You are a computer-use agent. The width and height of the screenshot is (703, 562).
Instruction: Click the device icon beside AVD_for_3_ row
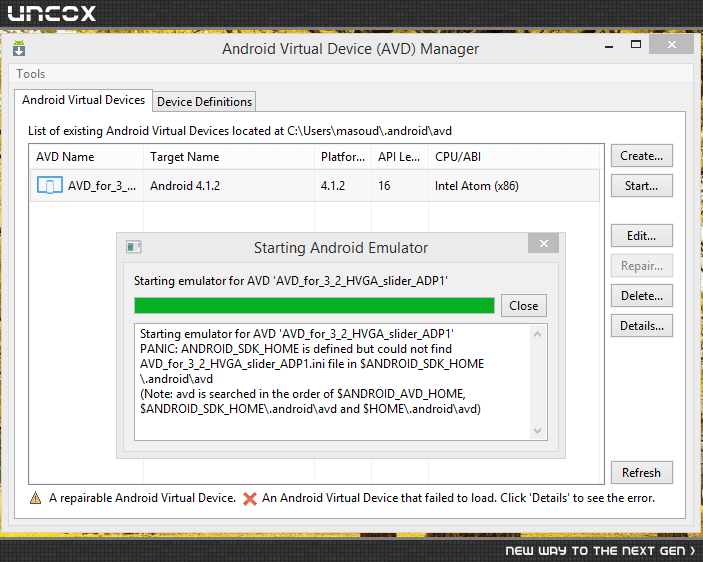pyautogui.click(x=49, y=185)
